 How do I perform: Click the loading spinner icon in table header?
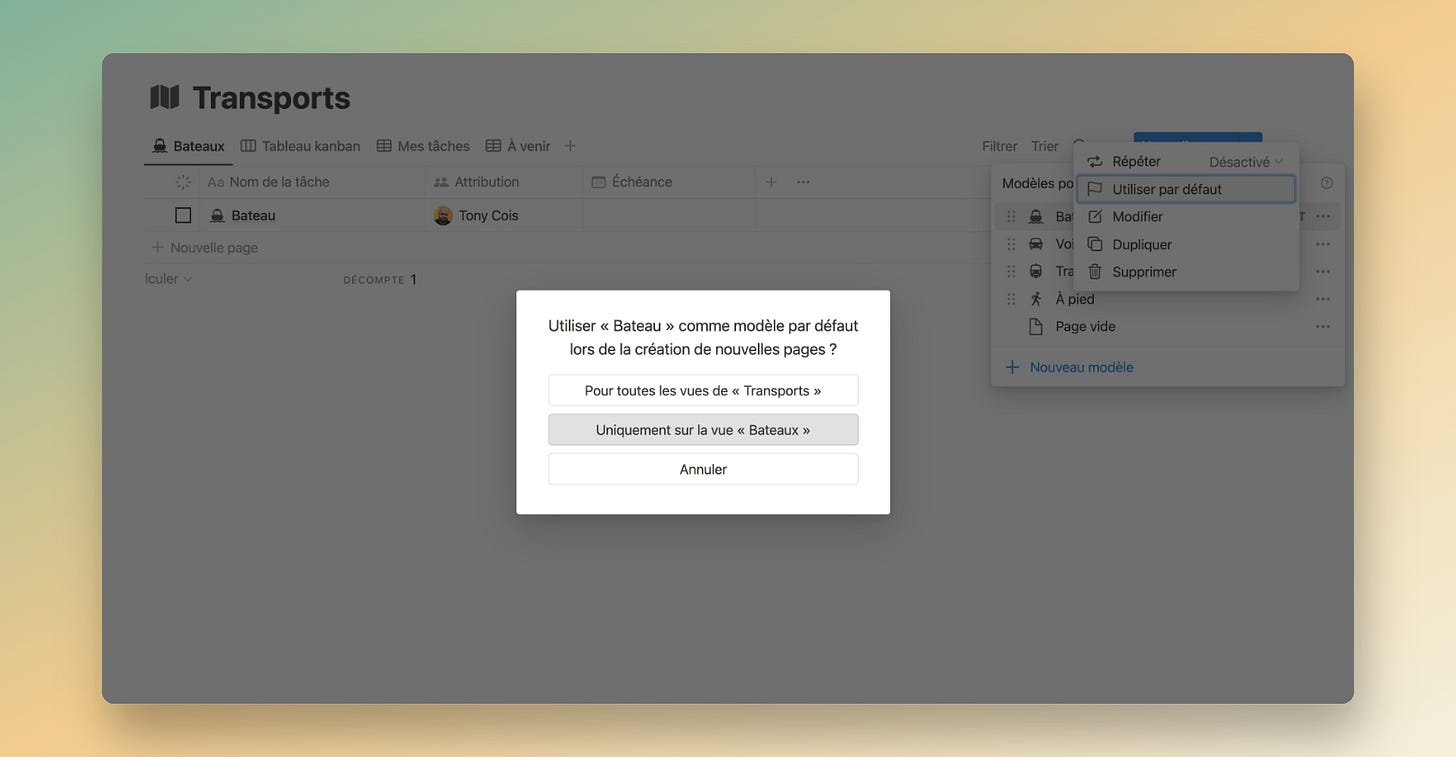pyautogui.click(x=183, y=182)
